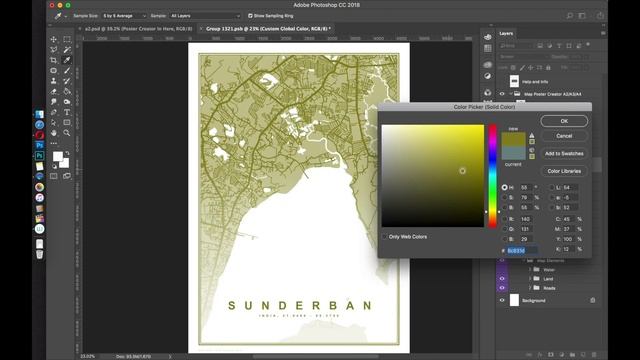This screenshot has width=640, height=360.
Task: Select the Magic Wand tool
Action: click(x=67, y=49)
